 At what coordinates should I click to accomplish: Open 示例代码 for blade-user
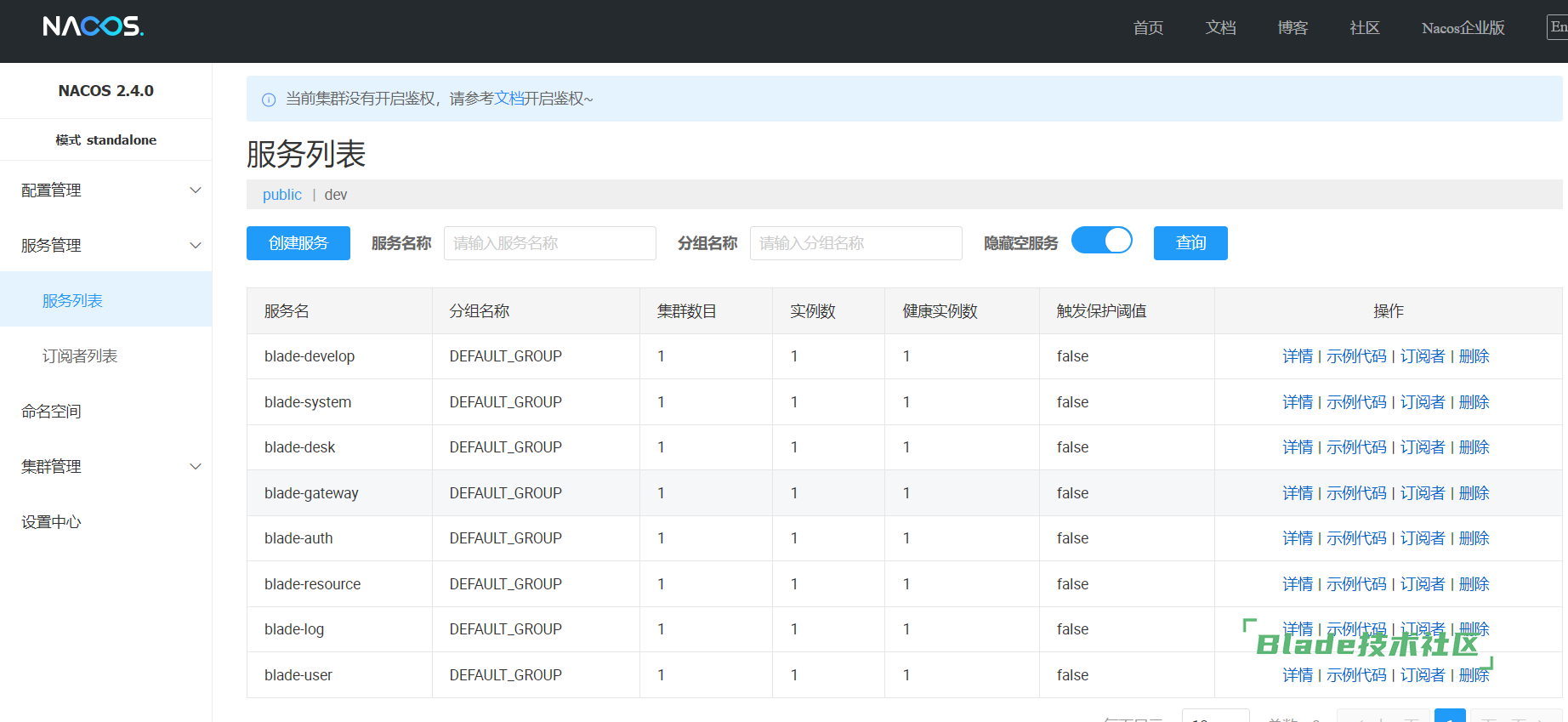click(1356, 675)
